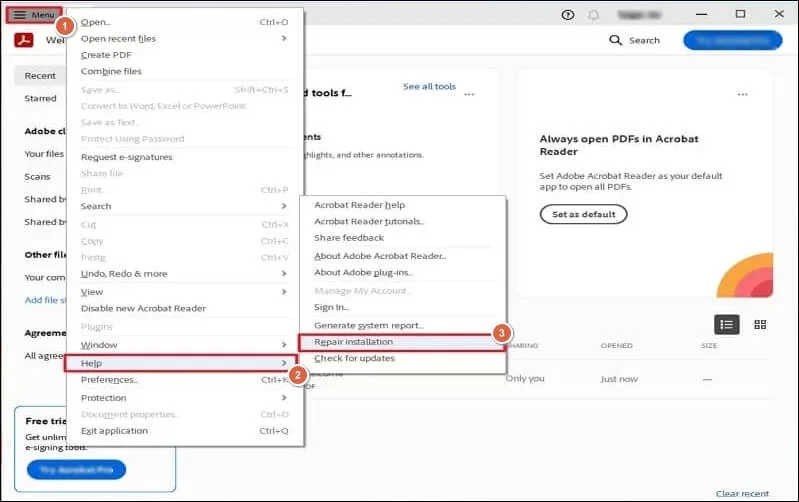
Task: Open Acrobat Reader tutorials...
Action: coord(403,221)
